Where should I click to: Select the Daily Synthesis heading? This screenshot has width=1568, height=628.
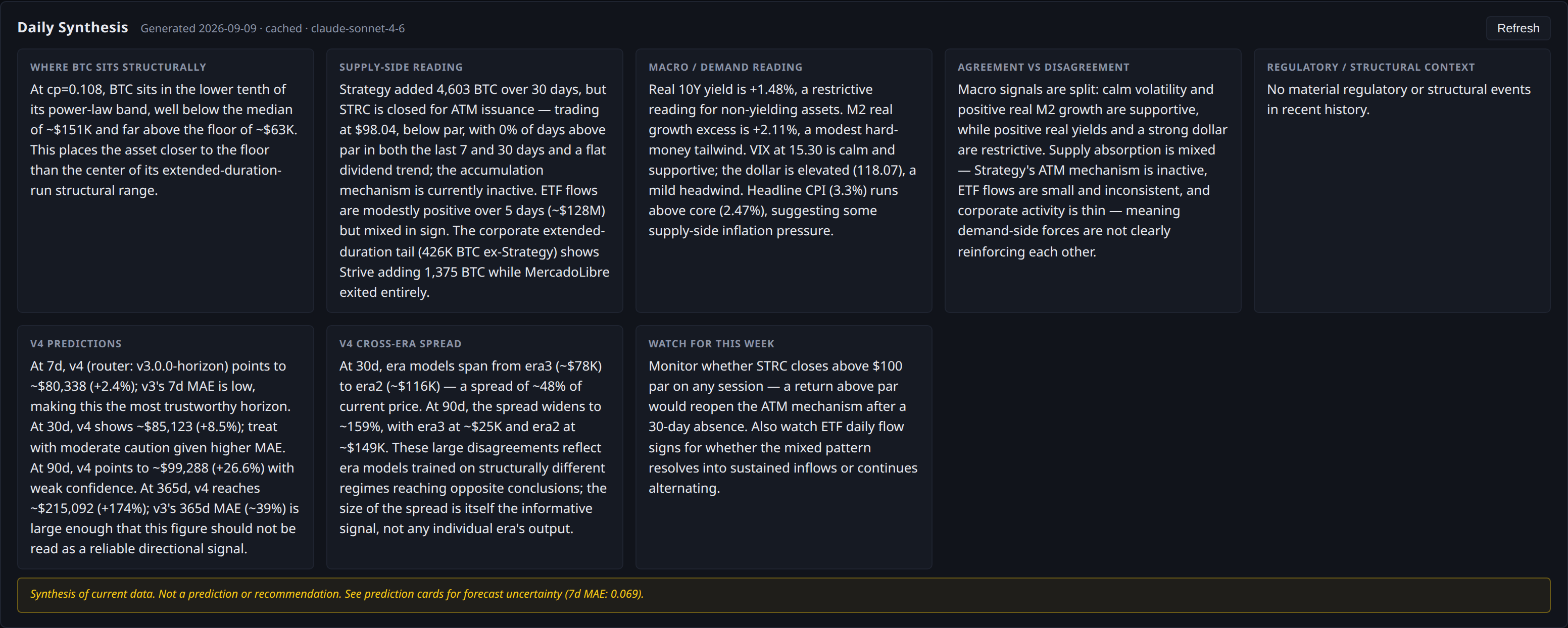coord(72,27)
